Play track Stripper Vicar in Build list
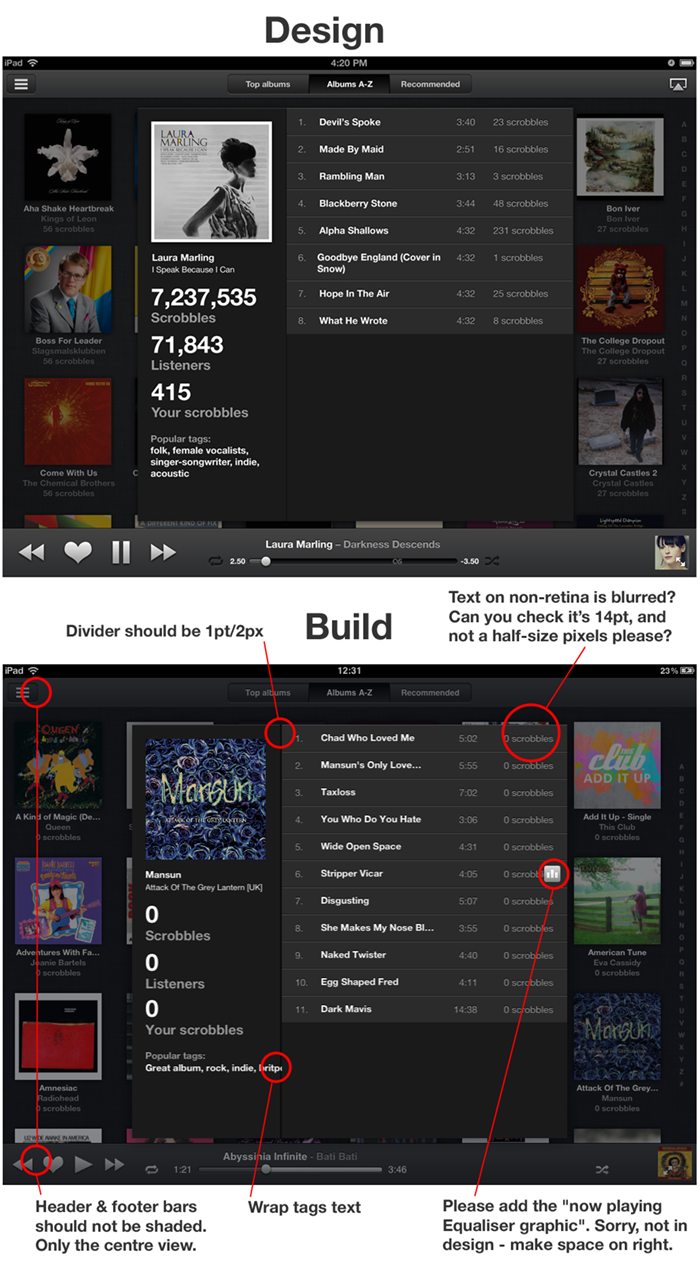The width and height of the screenshot is (700, 1269). (x=424, y=874)
